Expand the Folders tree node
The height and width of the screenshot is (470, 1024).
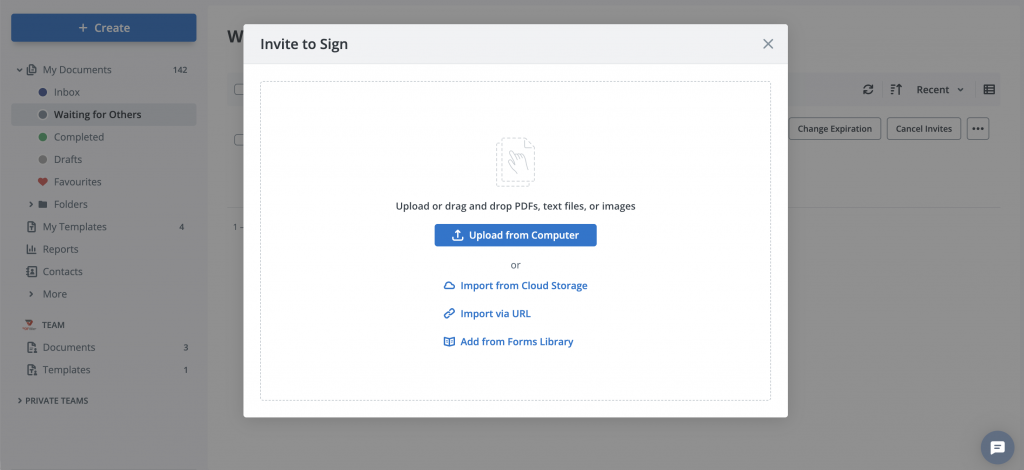point(31,204)
